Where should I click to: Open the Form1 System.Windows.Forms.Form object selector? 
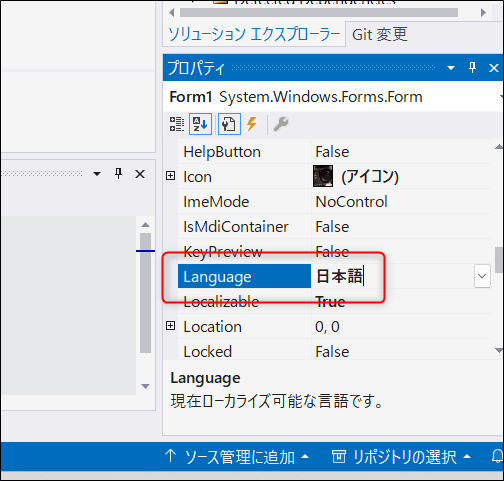(x=333, y=97)
